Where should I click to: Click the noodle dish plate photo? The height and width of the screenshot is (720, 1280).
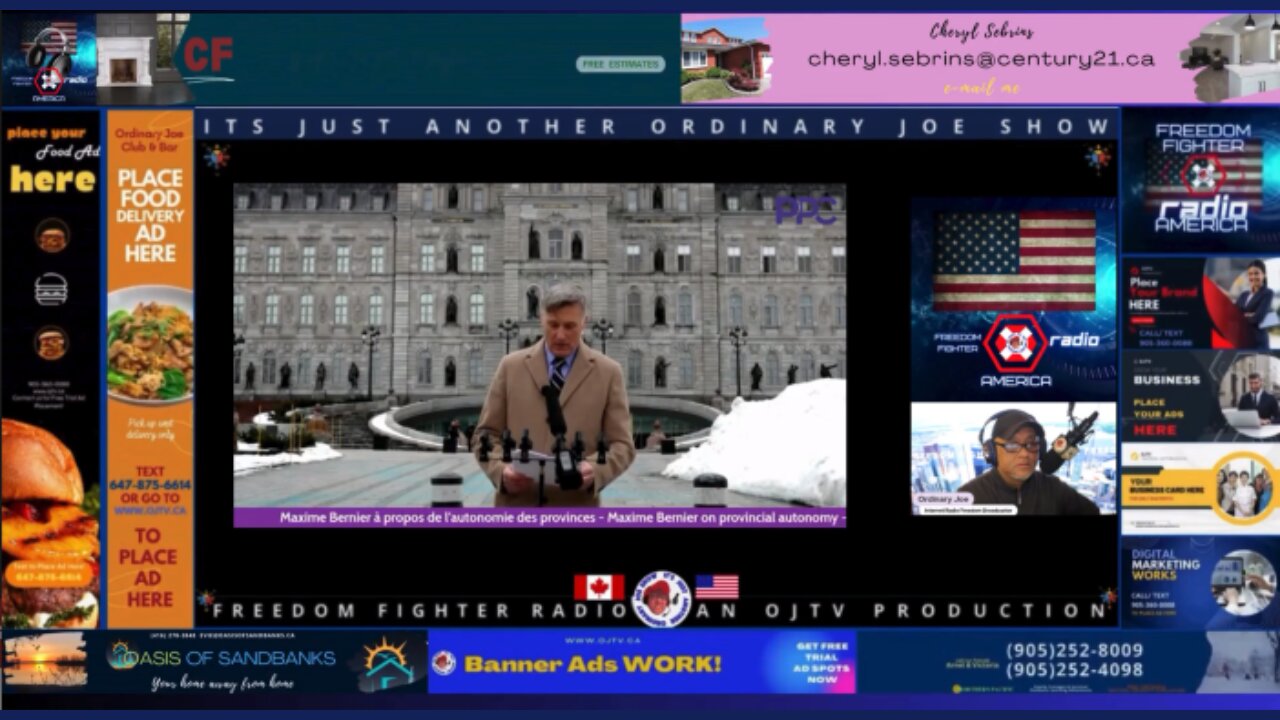[150, 345]
